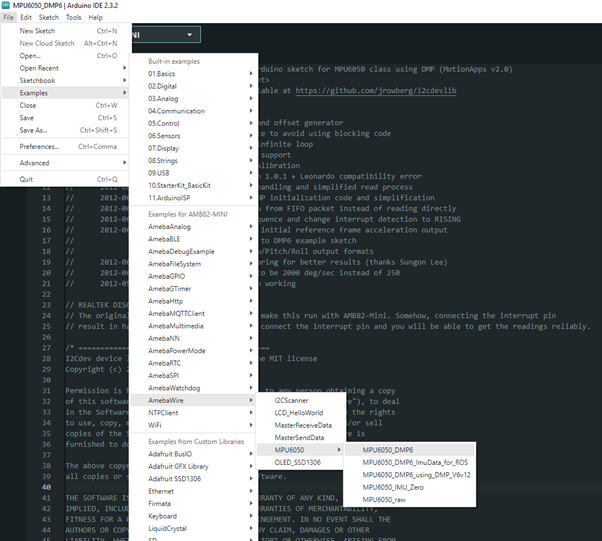Image resolution: width=602 pixels, height=541 pixels.
Task: Click Tools in the menu bar
Action: (74, 17)
